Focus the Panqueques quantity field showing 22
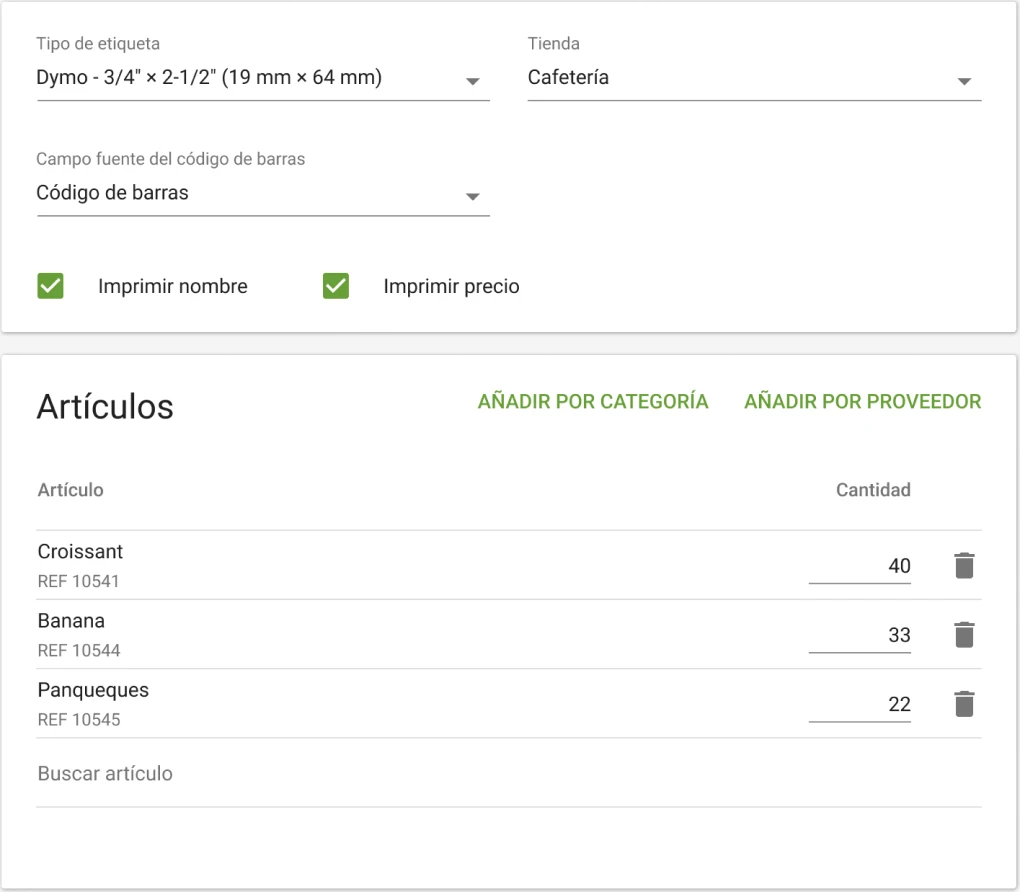 [859, 704]
